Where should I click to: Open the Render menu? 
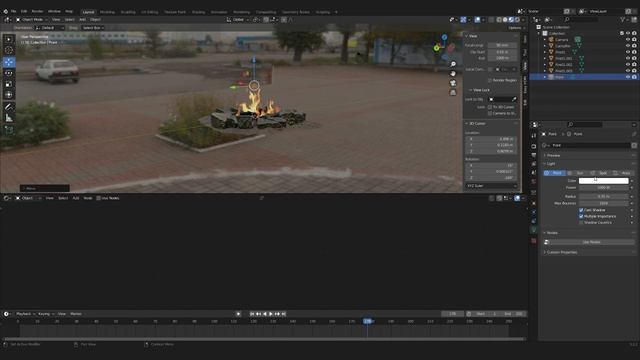pyautogui.click(x=37, y=11)
